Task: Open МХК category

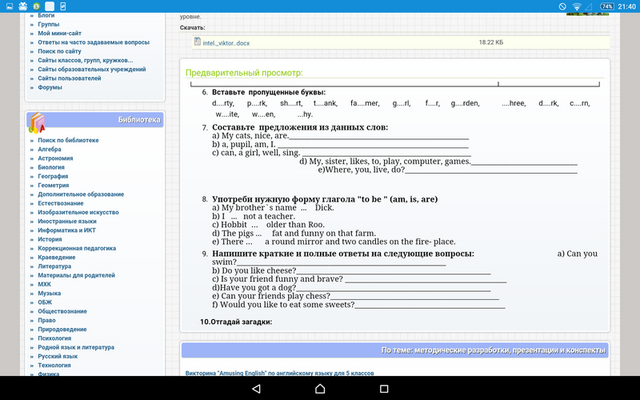Action: tap(44, 284)
